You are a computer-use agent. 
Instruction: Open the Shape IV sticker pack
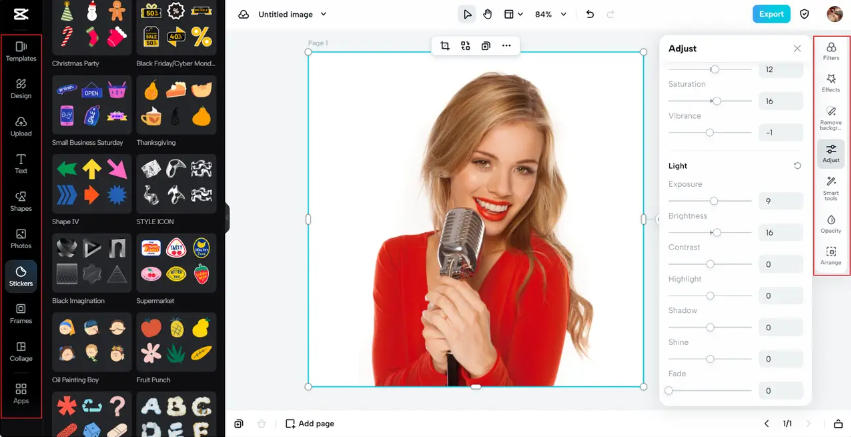click(x=92, y=184)
